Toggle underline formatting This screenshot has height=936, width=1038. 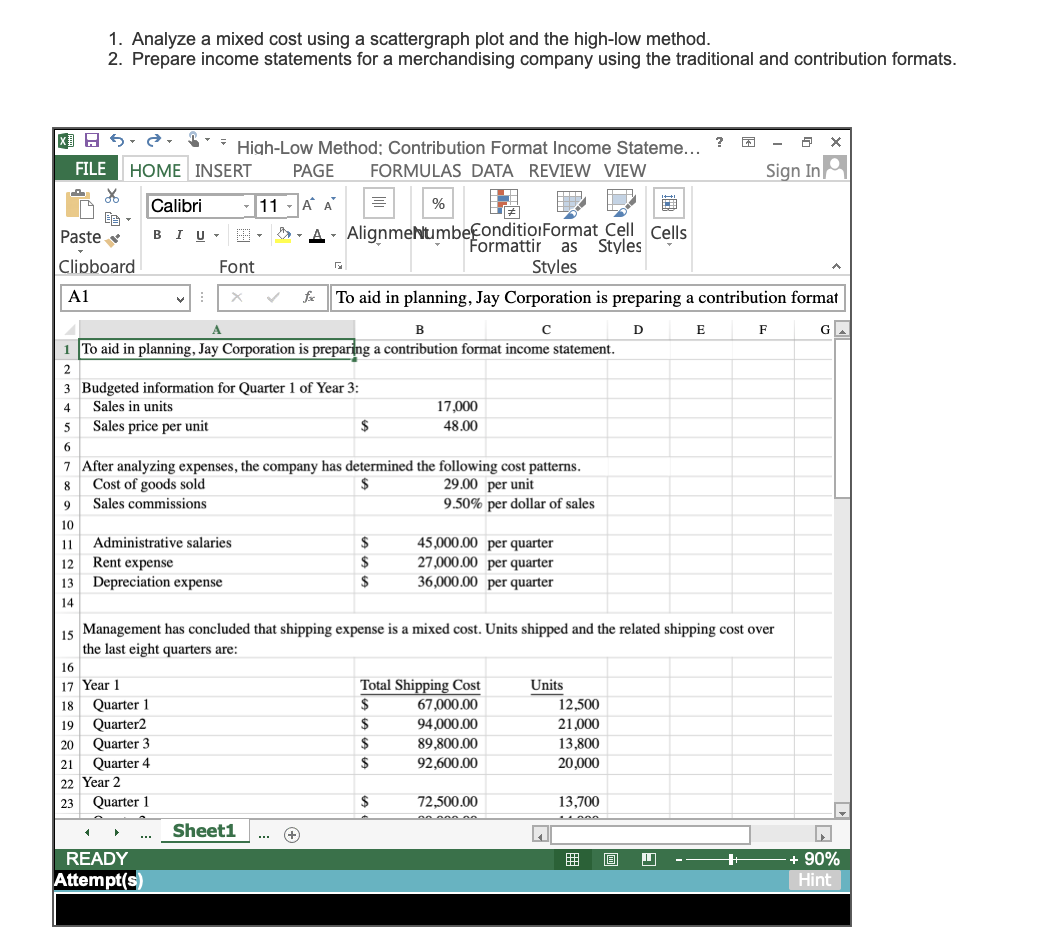pos(199,234)
